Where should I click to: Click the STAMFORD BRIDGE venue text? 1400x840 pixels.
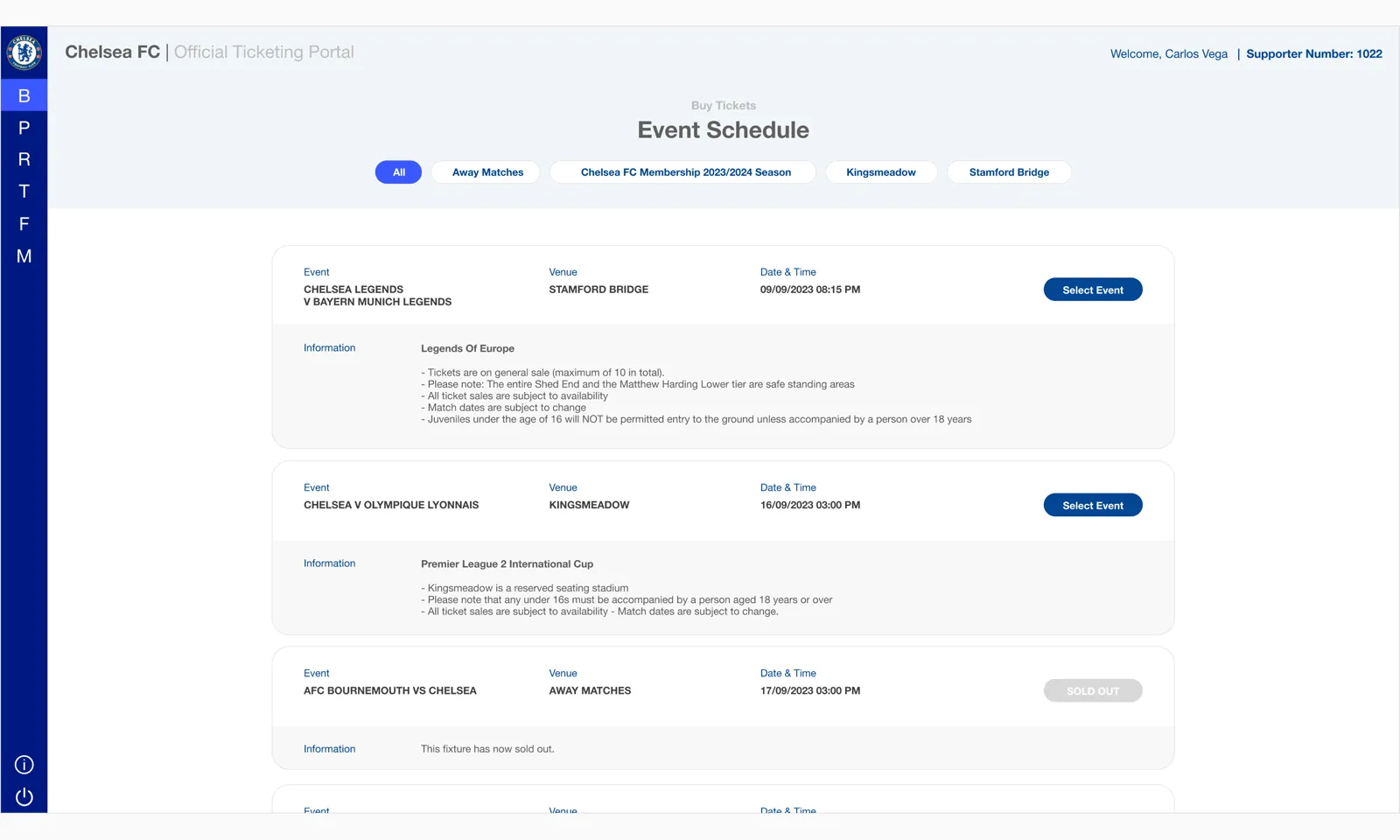(598, 290)
